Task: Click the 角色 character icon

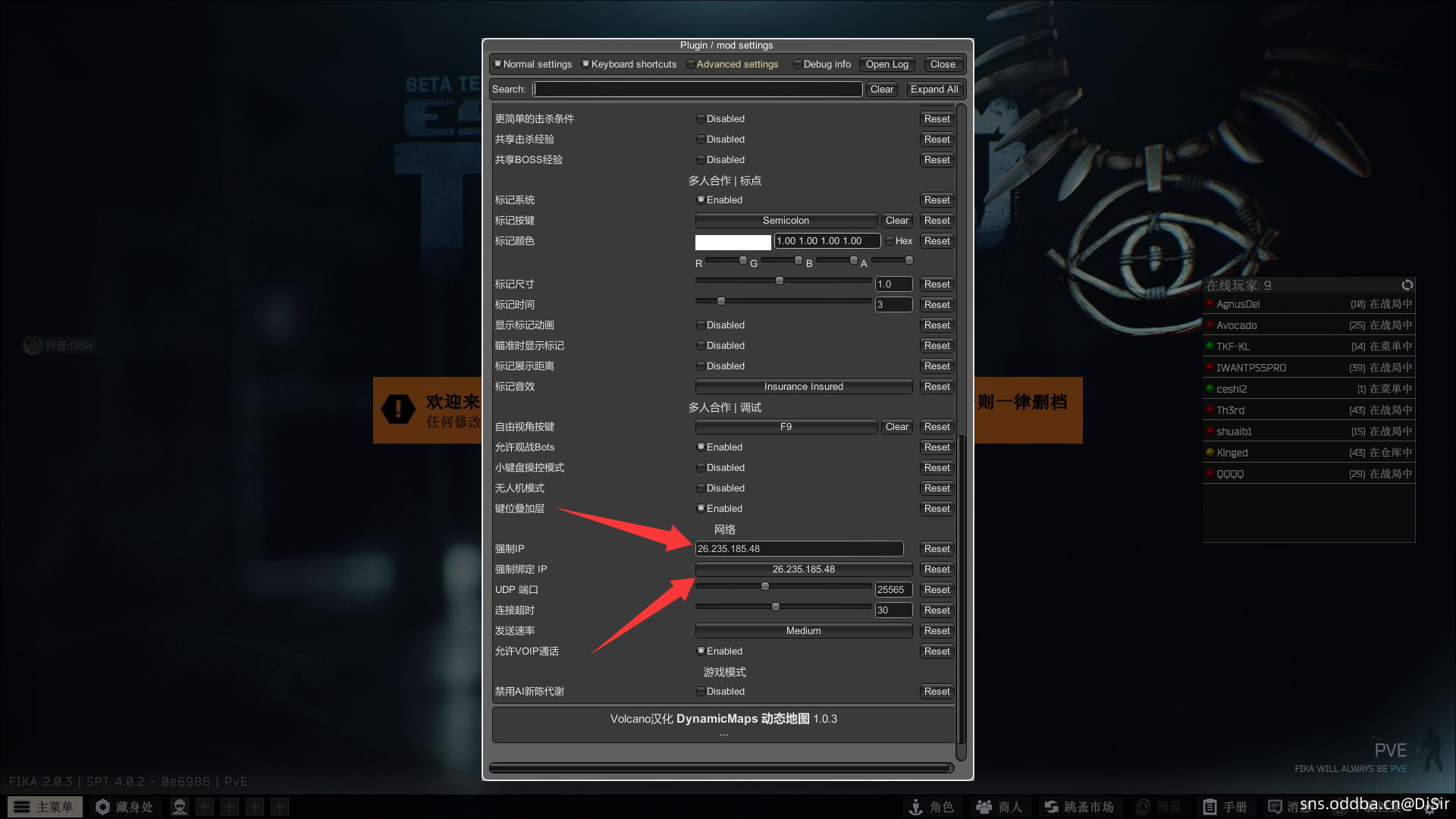Action: tap(916, 807)
